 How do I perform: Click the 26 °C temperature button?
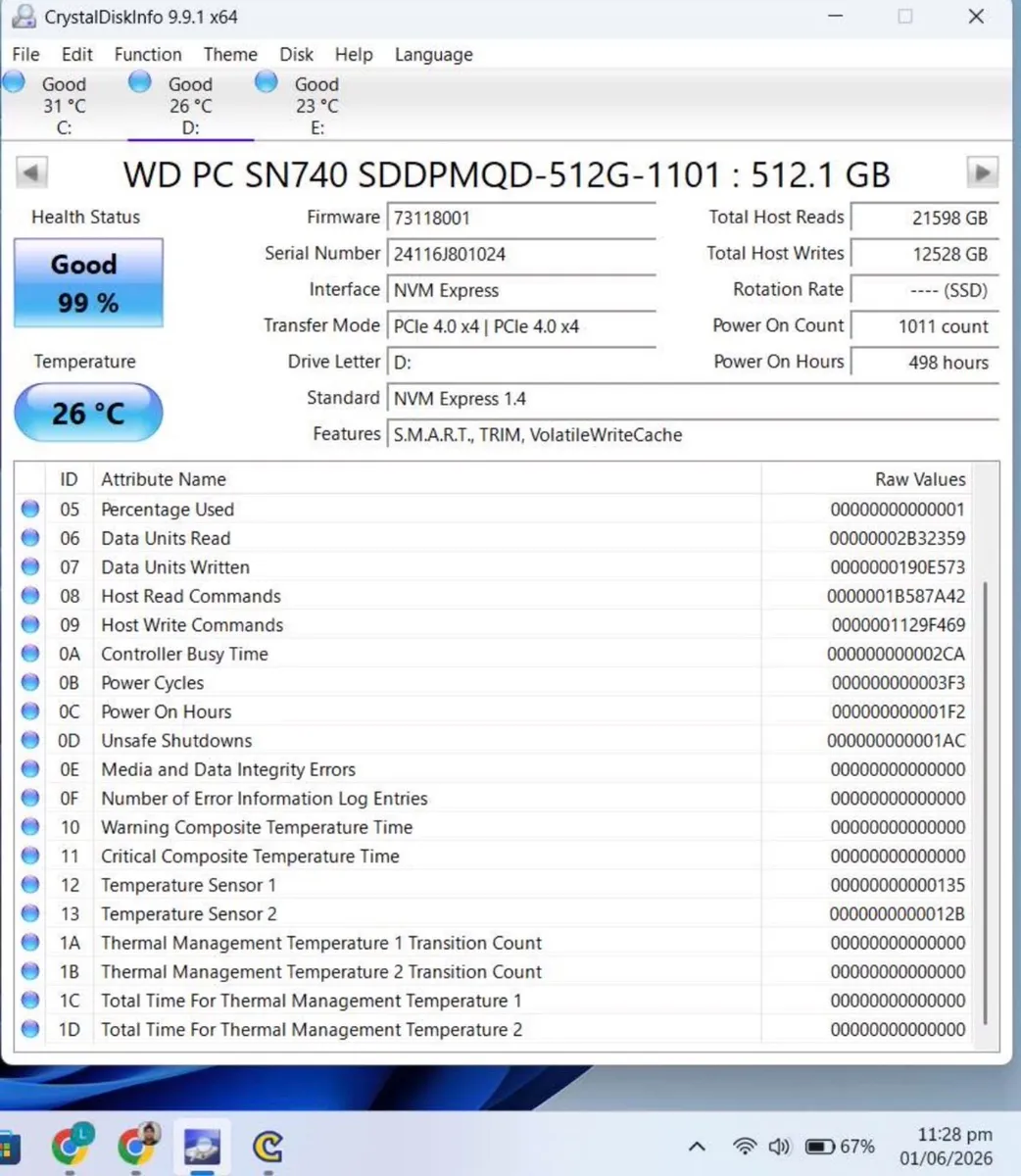click(88, 413)
